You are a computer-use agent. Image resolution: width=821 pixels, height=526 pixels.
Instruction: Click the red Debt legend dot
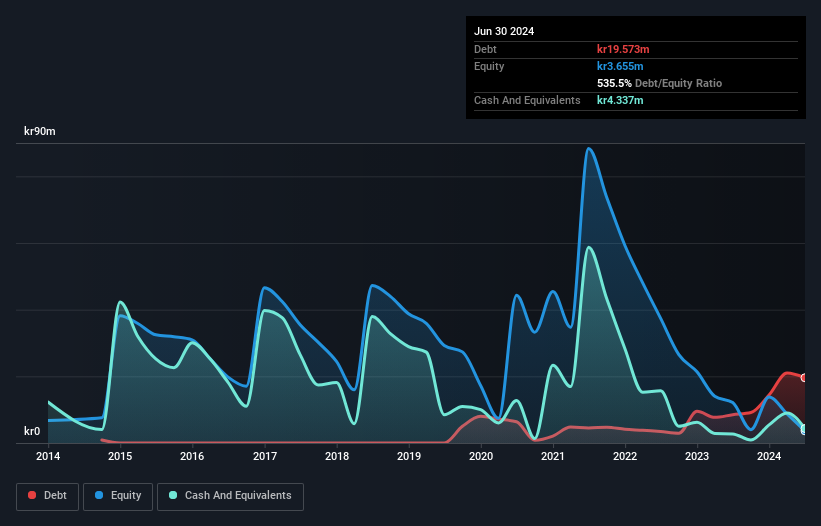click(32, 495)
